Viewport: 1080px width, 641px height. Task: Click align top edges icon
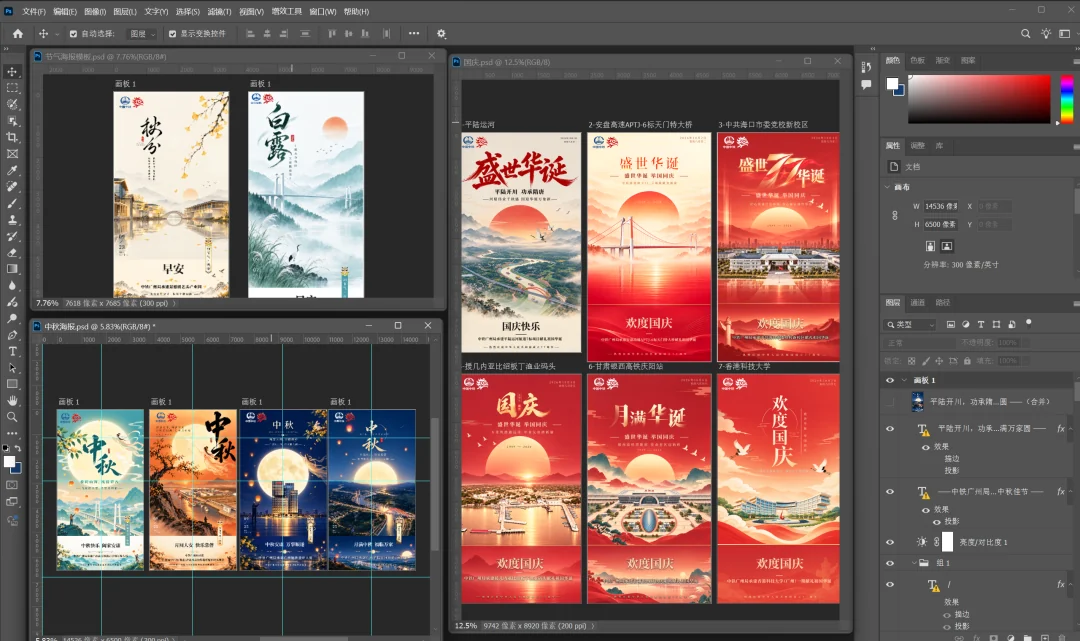pos(332,33)
